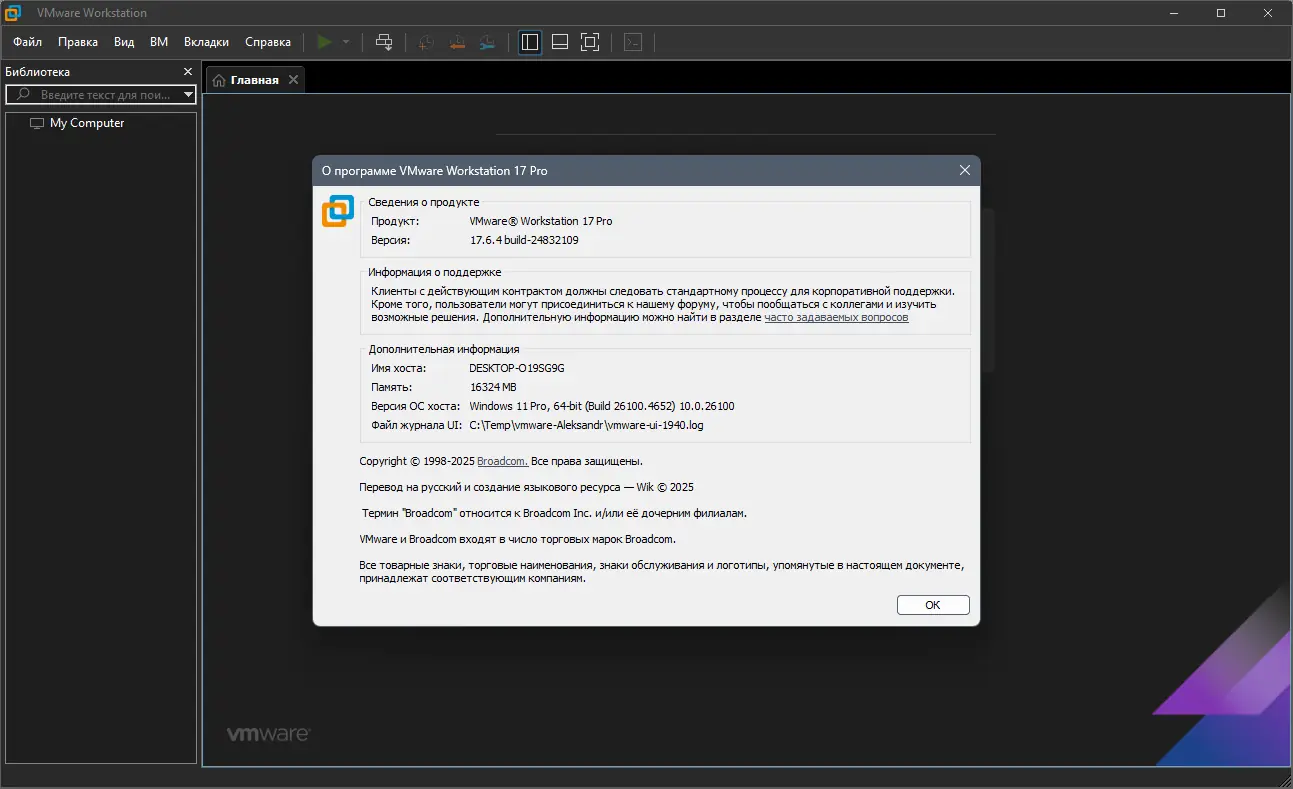Click the manage snapshots wrench icon
This screenshot has width=1293, height=789.
click(487, 42)
